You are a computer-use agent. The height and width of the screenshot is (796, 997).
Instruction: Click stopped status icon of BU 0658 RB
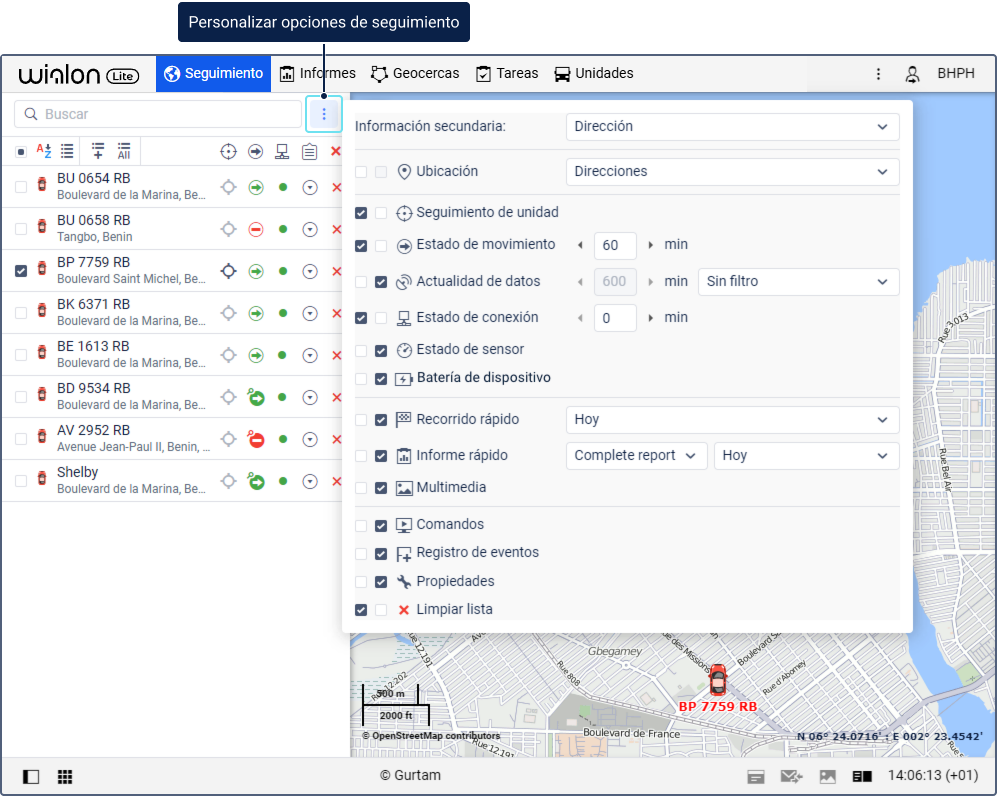point(256,229)
